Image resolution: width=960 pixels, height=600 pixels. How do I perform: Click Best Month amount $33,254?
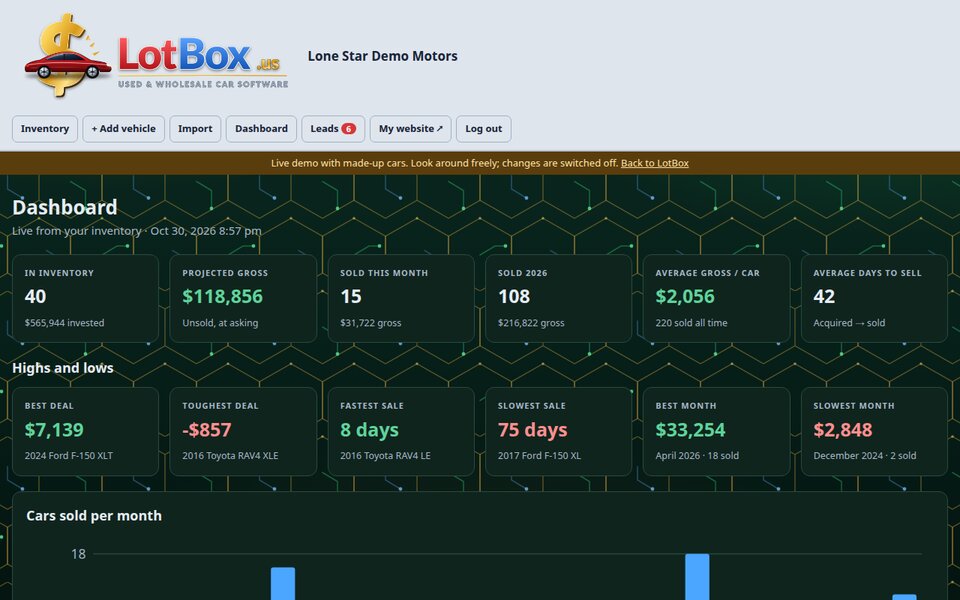coord(690,429)
